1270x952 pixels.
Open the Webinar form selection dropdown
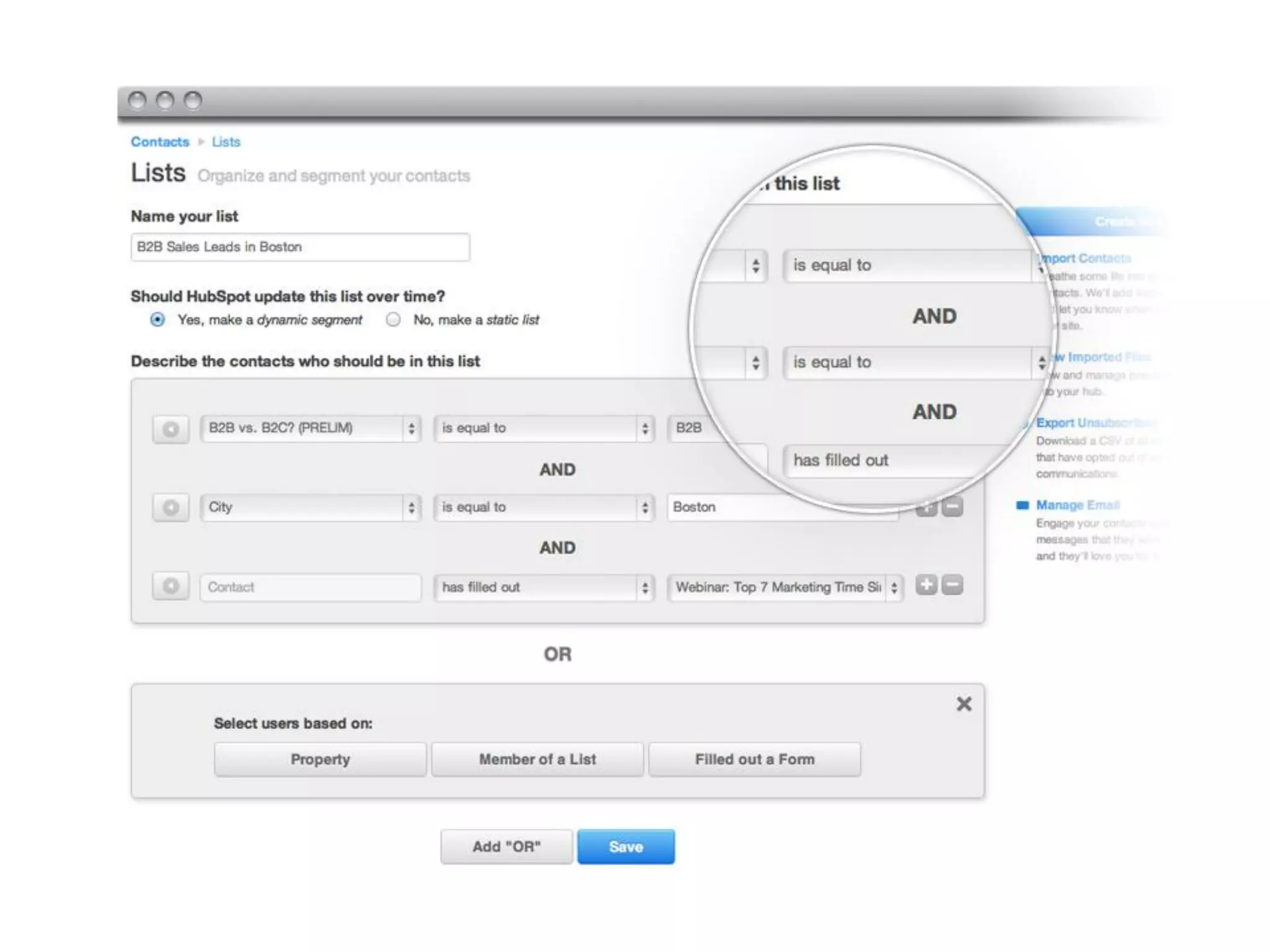click(784, 587)
